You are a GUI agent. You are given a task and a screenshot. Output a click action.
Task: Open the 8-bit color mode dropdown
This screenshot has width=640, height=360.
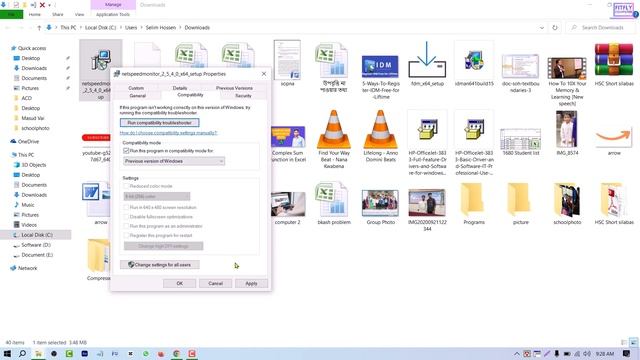(x=157, y=196)
